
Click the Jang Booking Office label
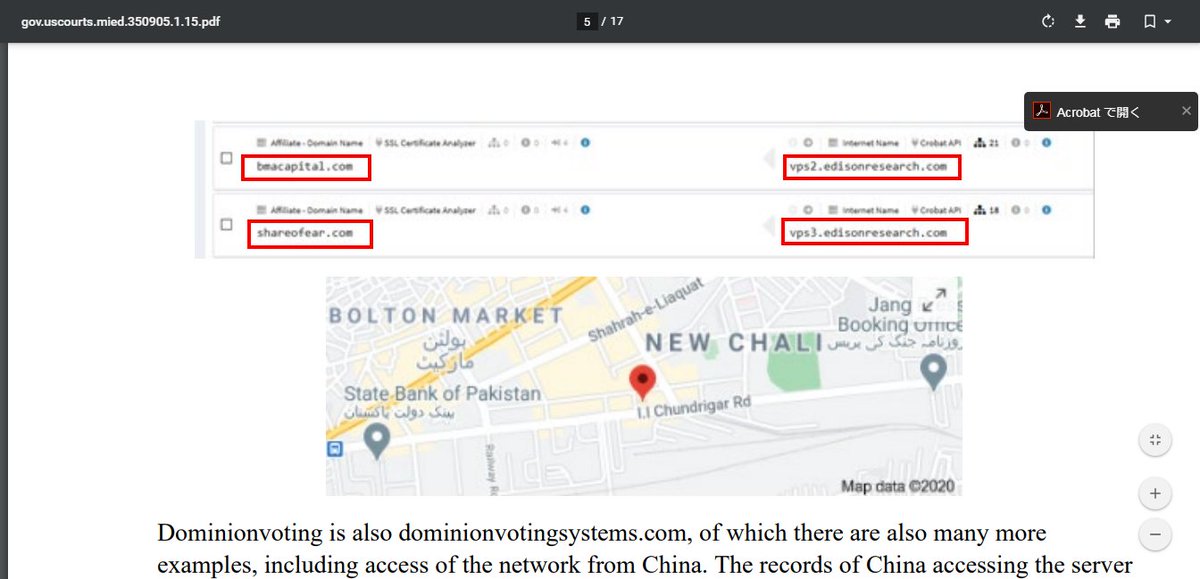(900, 314)
